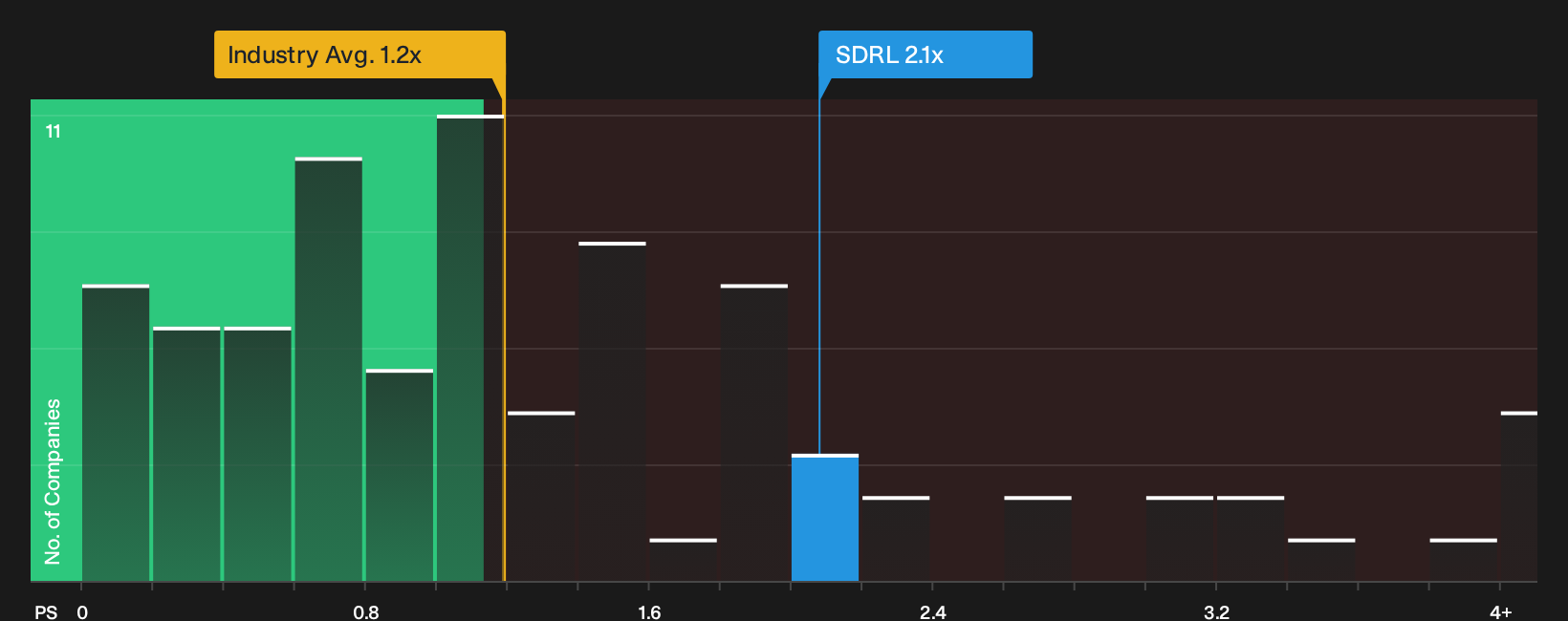The height and width of the screenshot is (621, 1568).
Task: Click the Industry Avg. 1.2x label
Action: (x=359, y=54)
